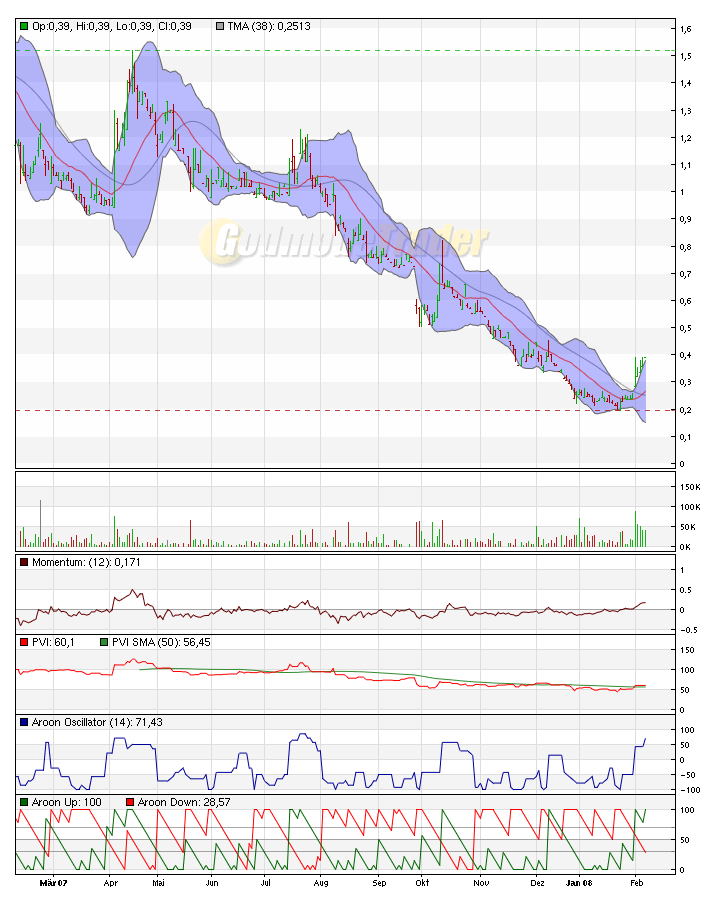Image resolution: width=720 pixels, height=904 pixels.
Task: Click the Okt label on the time axis
Action: click(x=423, y=884)
